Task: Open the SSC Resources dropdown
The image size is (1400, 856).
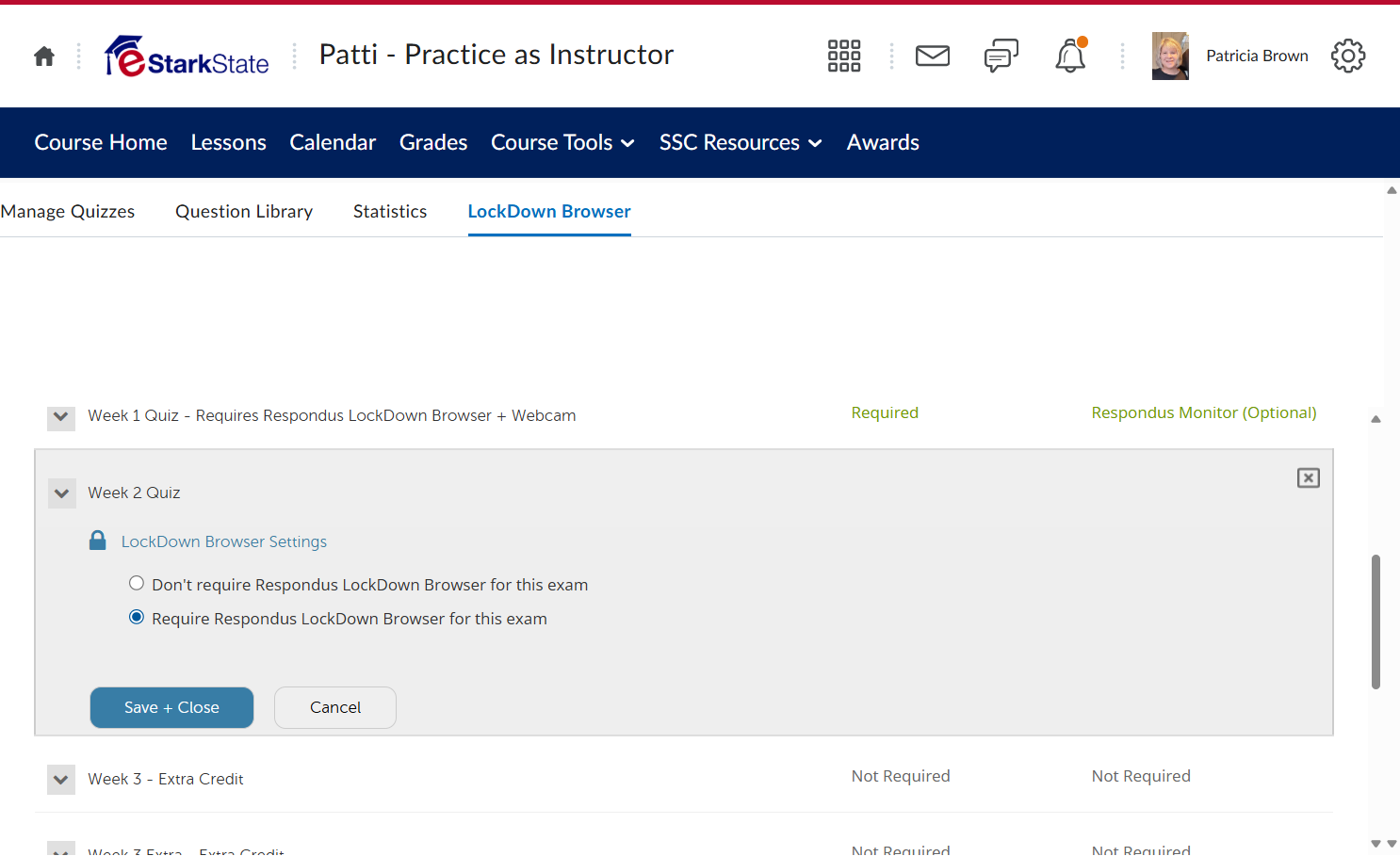Action: 741,143
